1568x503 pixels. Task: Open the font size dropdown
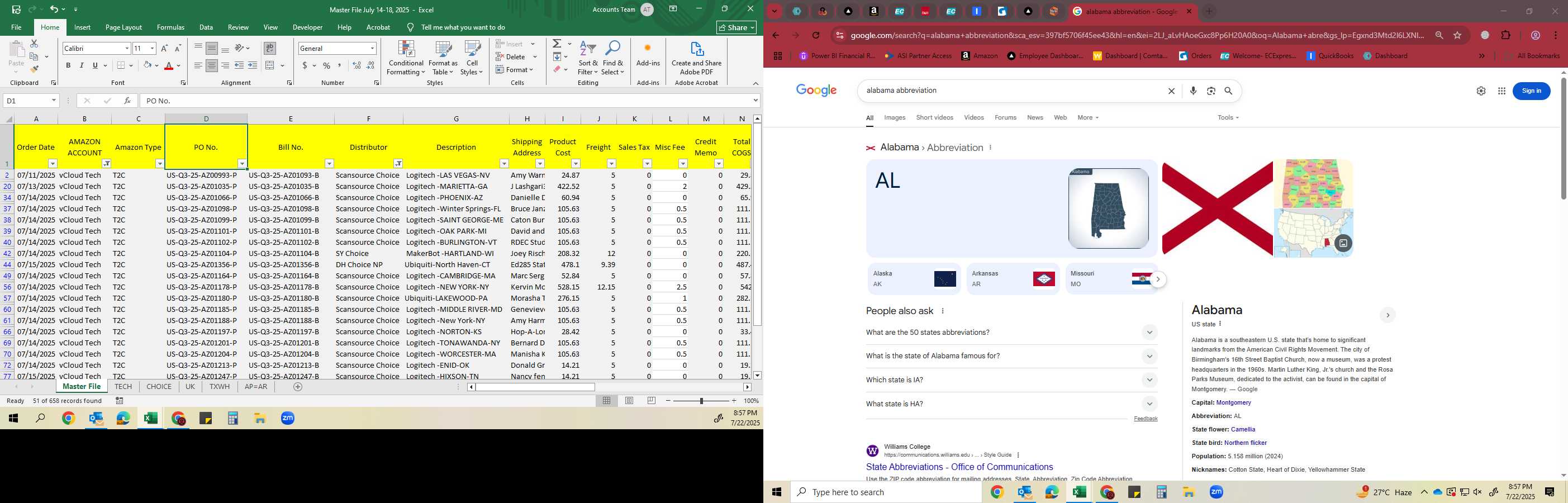tap(152, 48)
